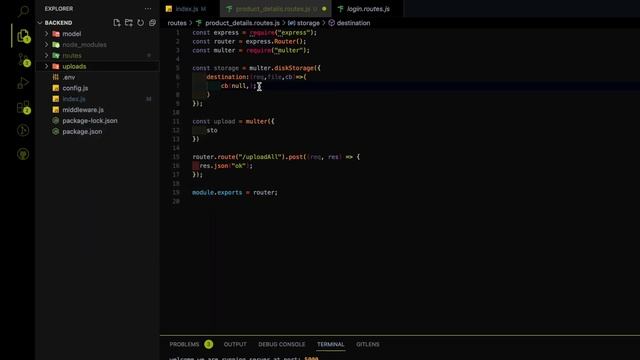Image resolution: width=640 pixels, height=360 pixels.
Task: Click the unsaved dot on product_details.routes.js tab
Action: coord(324,9)
